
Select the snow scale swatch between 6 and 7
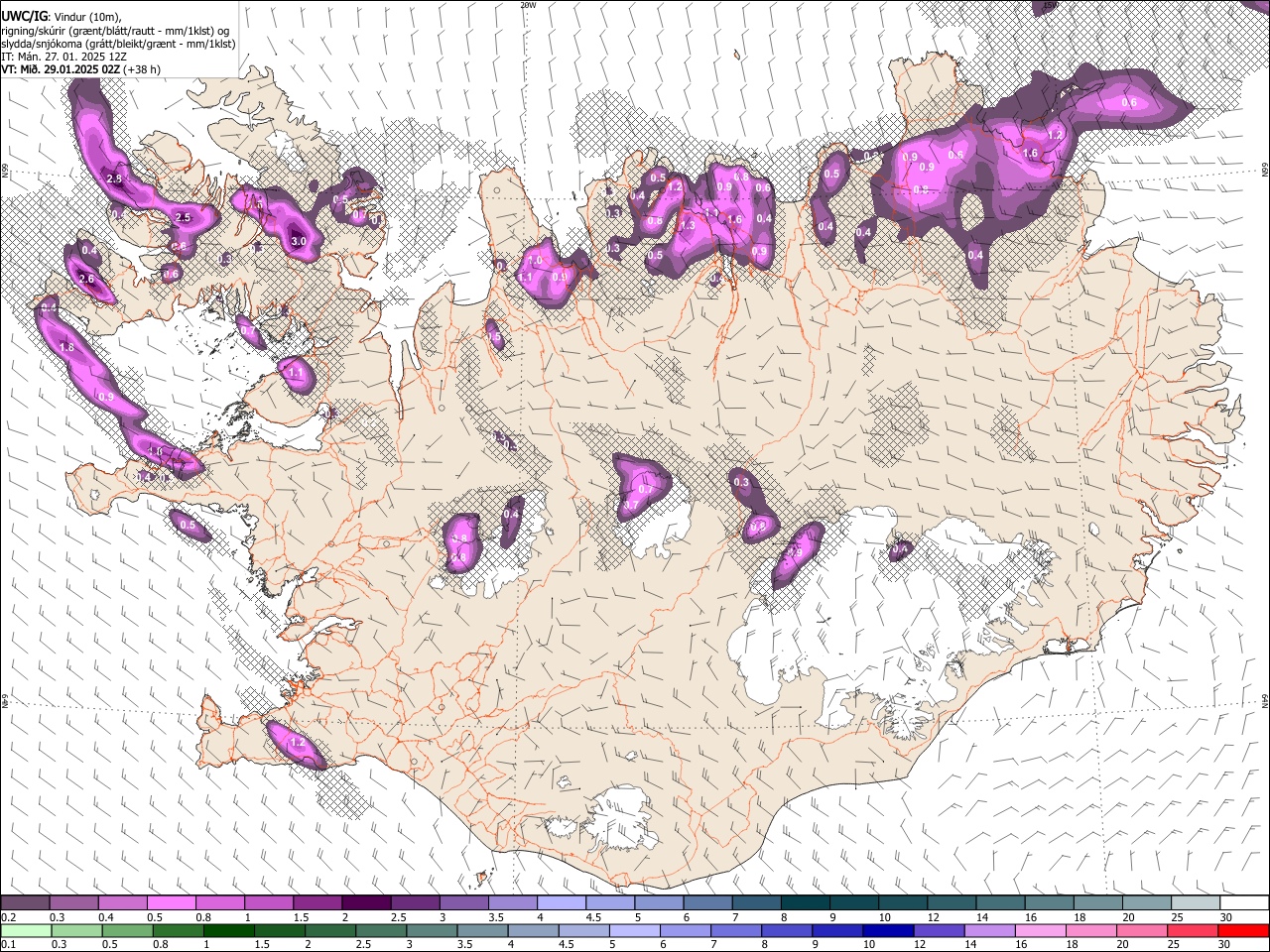click(708, 902)
